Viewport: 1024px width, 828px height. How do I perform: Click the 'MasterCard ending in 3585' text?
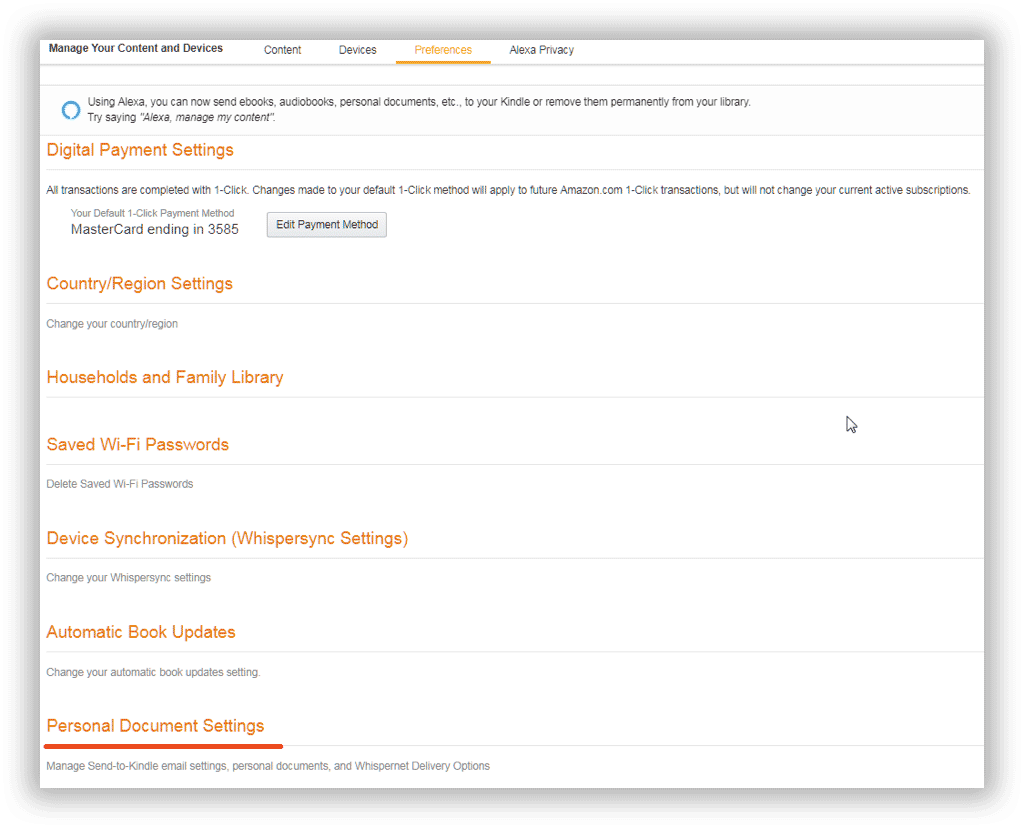pyautogui.click(x=155, y=229)
